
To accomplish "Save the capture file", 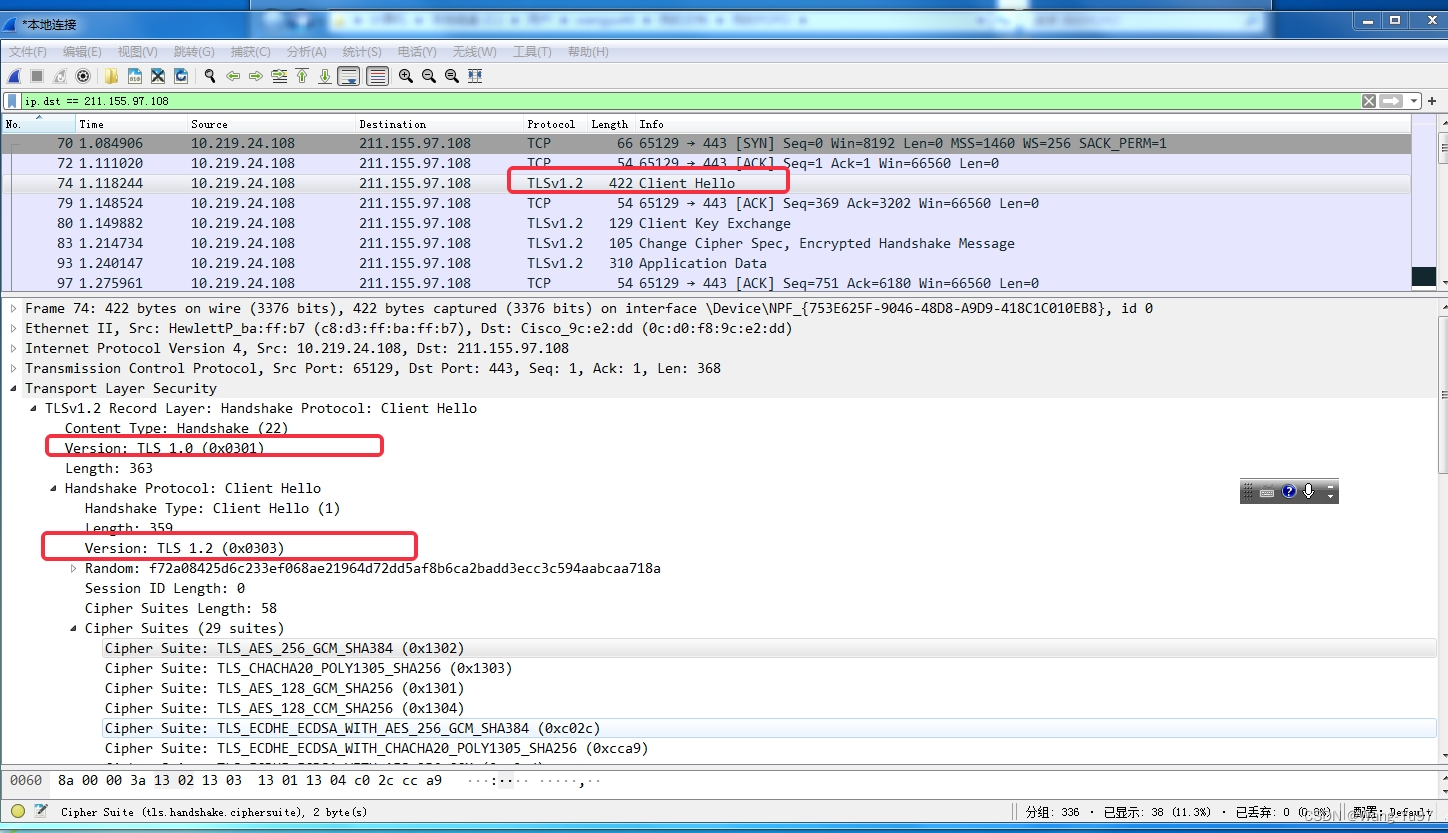I will 134,76.
